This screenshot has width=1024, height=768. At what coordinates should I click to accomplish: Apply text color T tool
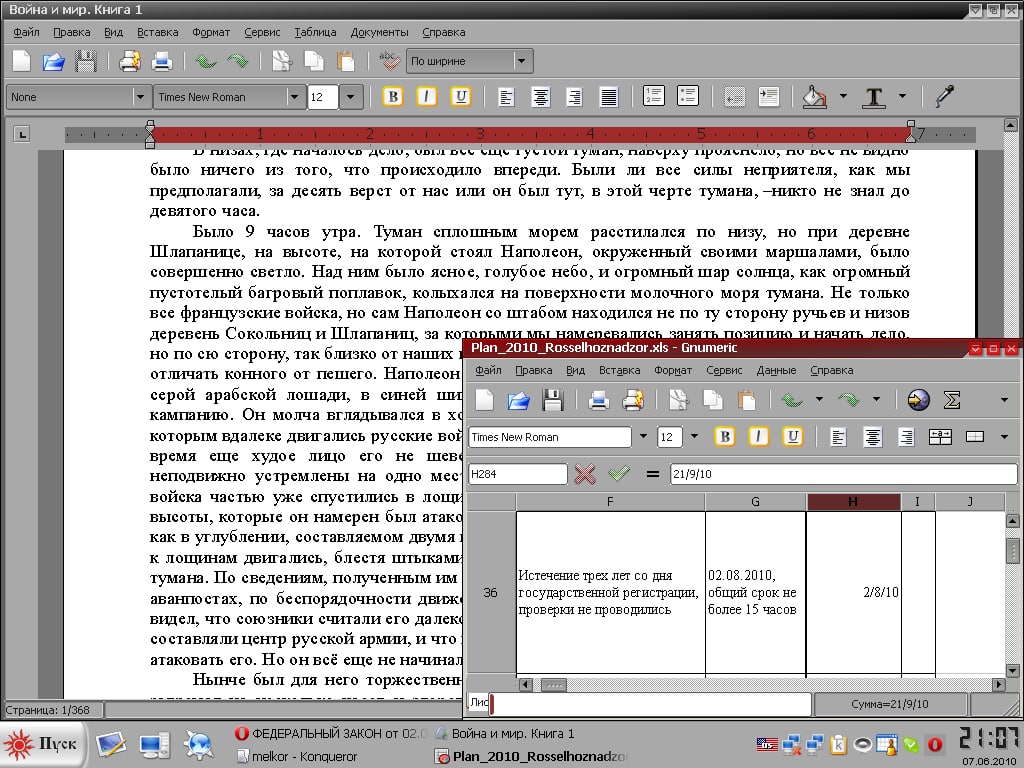click(874, 97)
